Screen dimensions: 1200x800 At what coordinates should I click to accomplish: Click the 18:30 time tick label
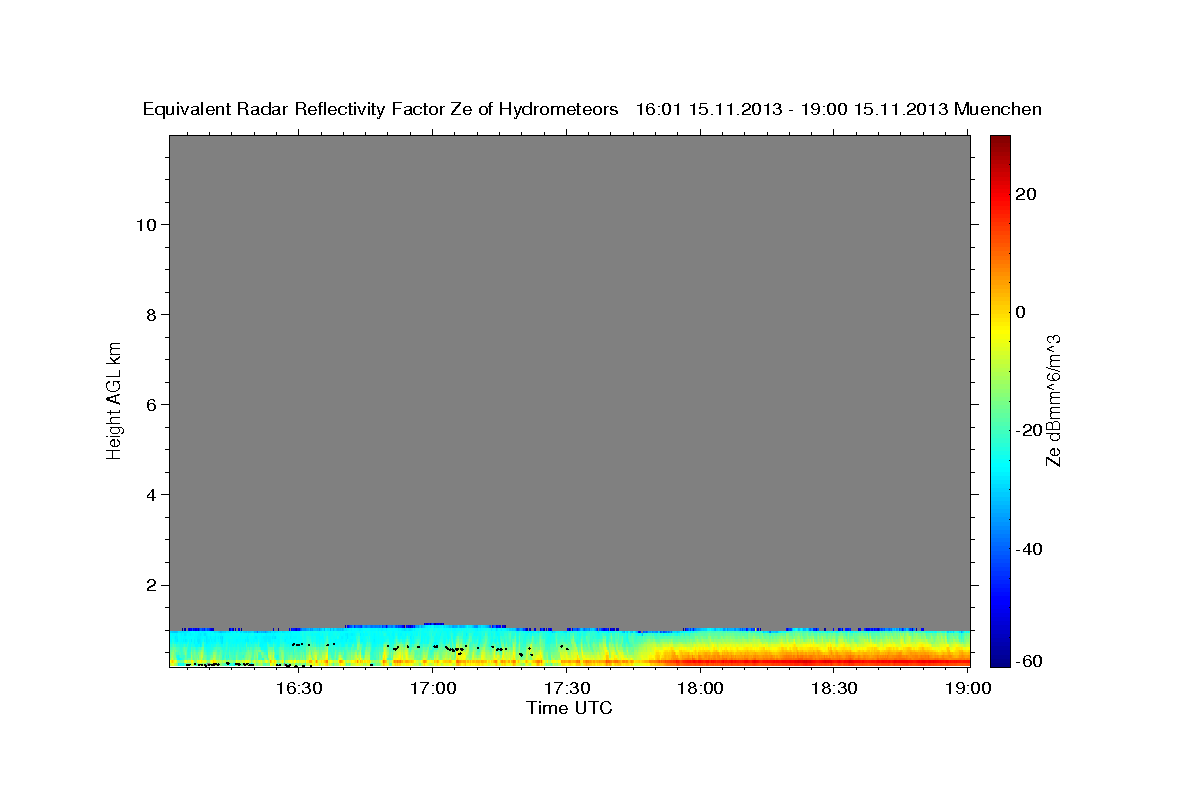pyautogui.click(x=835, y=688)
